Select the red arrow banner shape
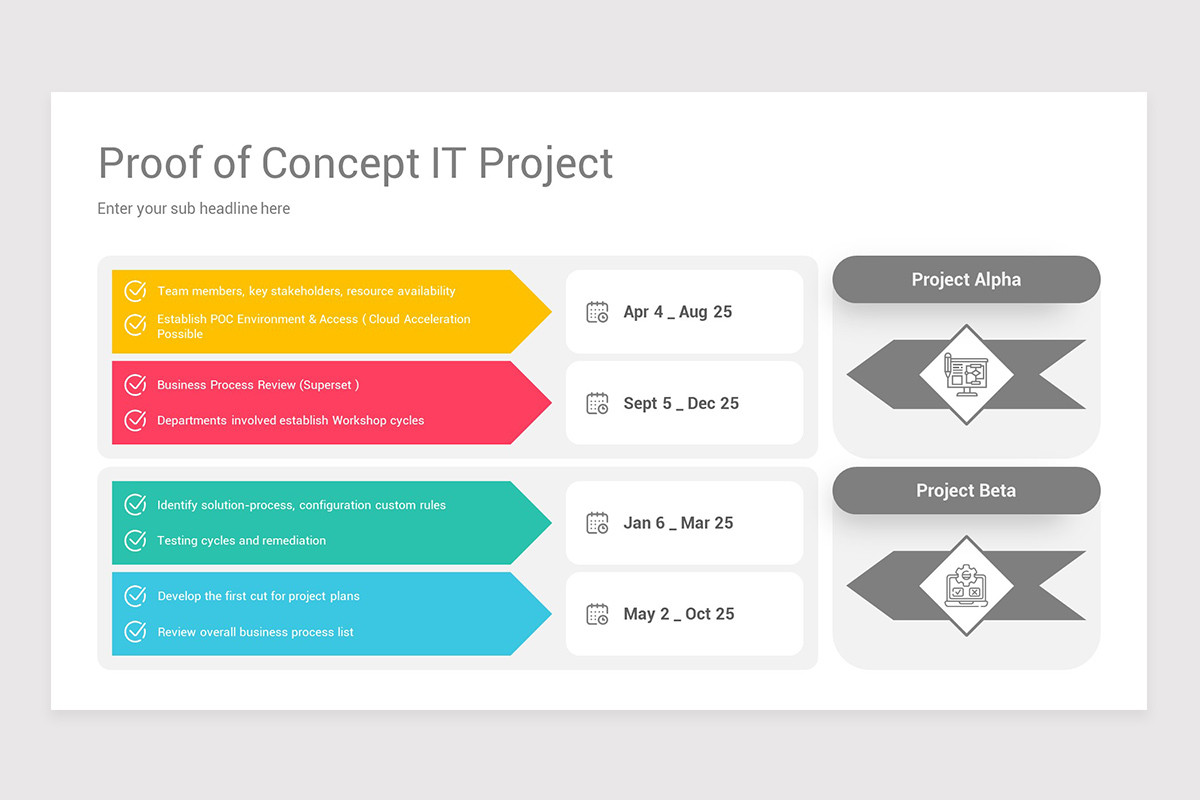 pos(331,403)
